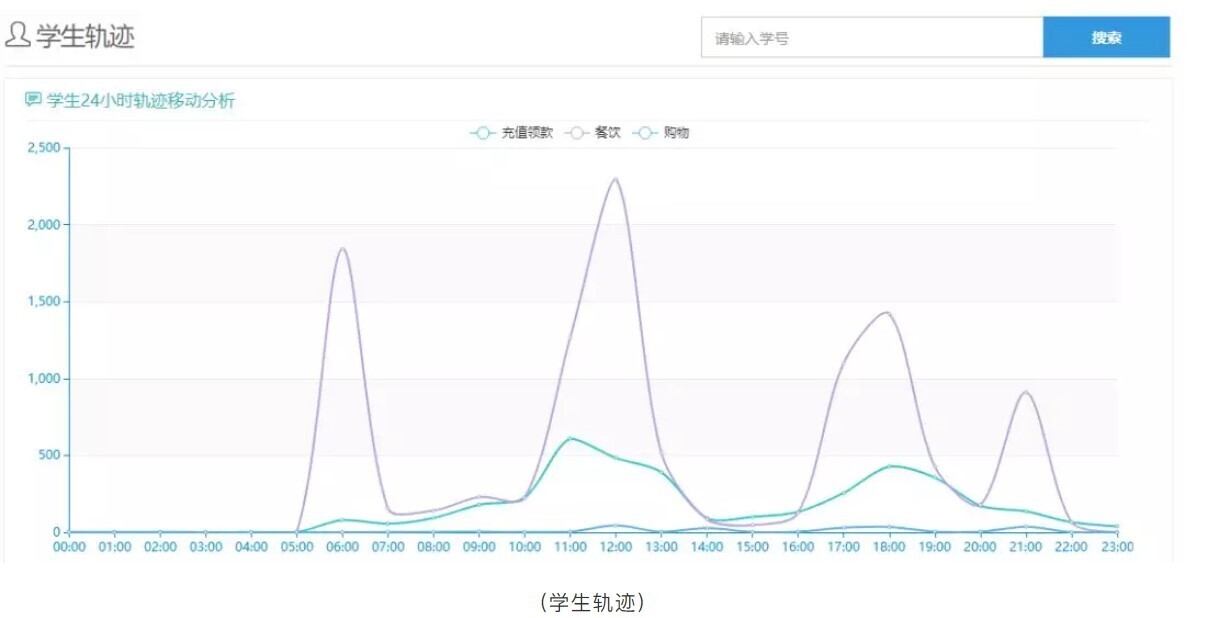Click the data point at the 12:00 餐饮 peak
Image resolution: width=1205 pixels, height=618 pixels.
click(x=617, y=180)
